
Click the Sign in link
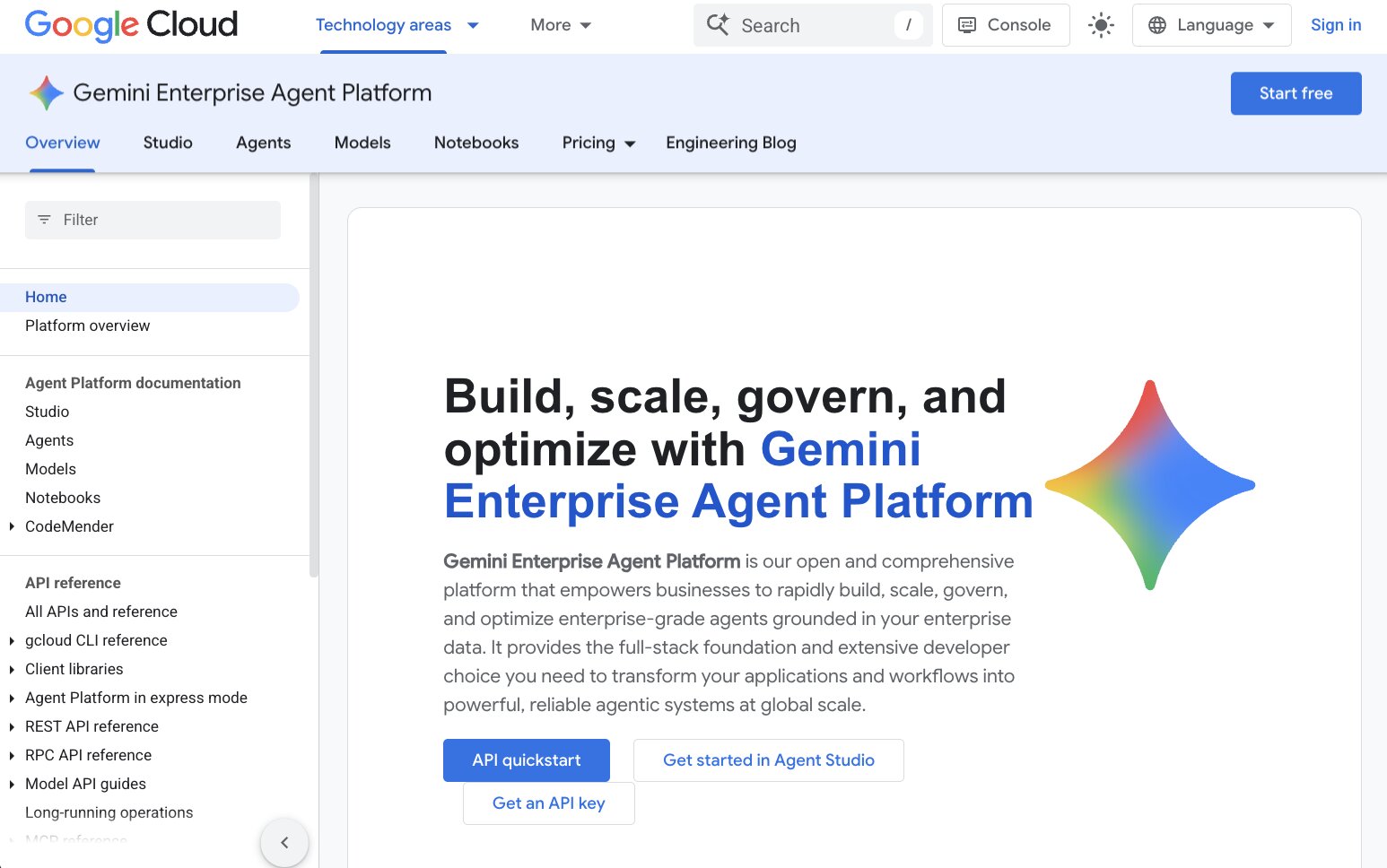click(x=1336, y=25)
